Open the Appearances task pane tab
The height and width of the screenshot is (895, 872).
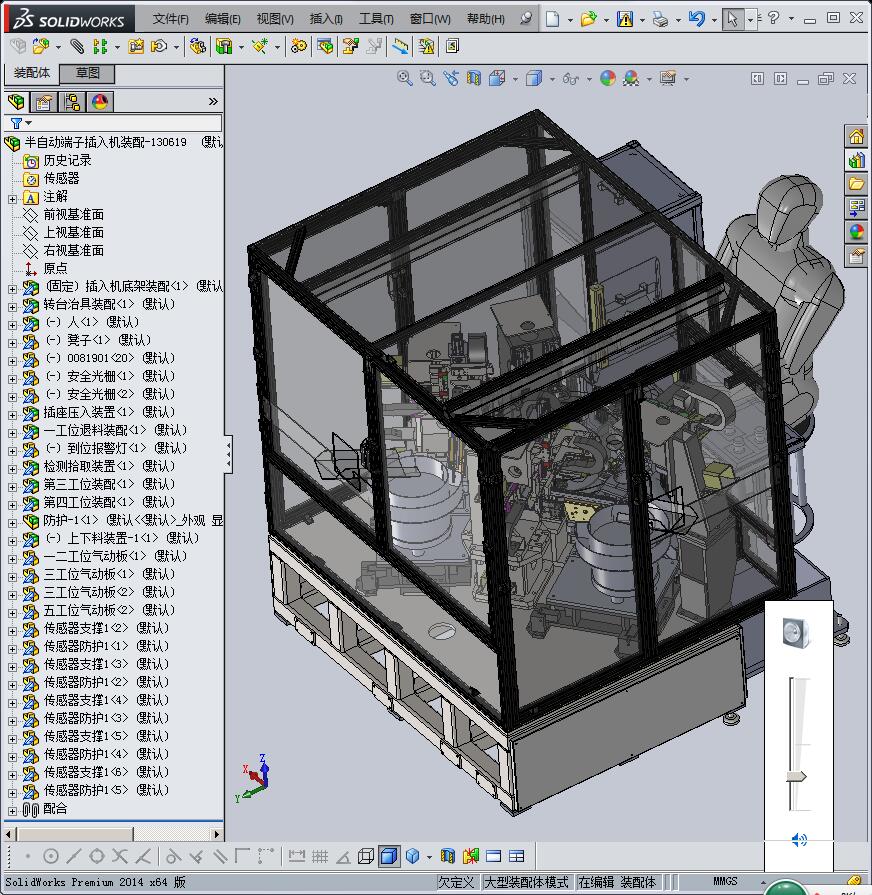(x=856, y=232)
